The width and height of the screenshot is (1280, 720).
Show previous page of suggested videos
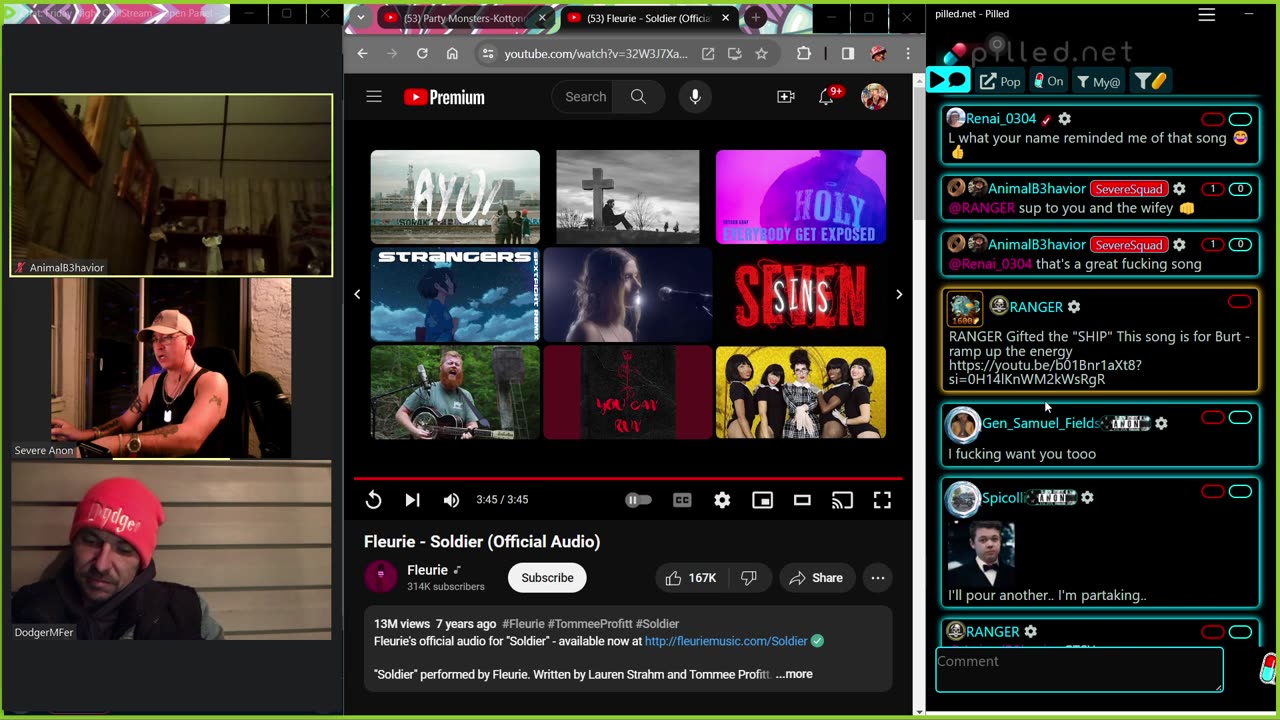pyautogui.click(x=357, y=294)
